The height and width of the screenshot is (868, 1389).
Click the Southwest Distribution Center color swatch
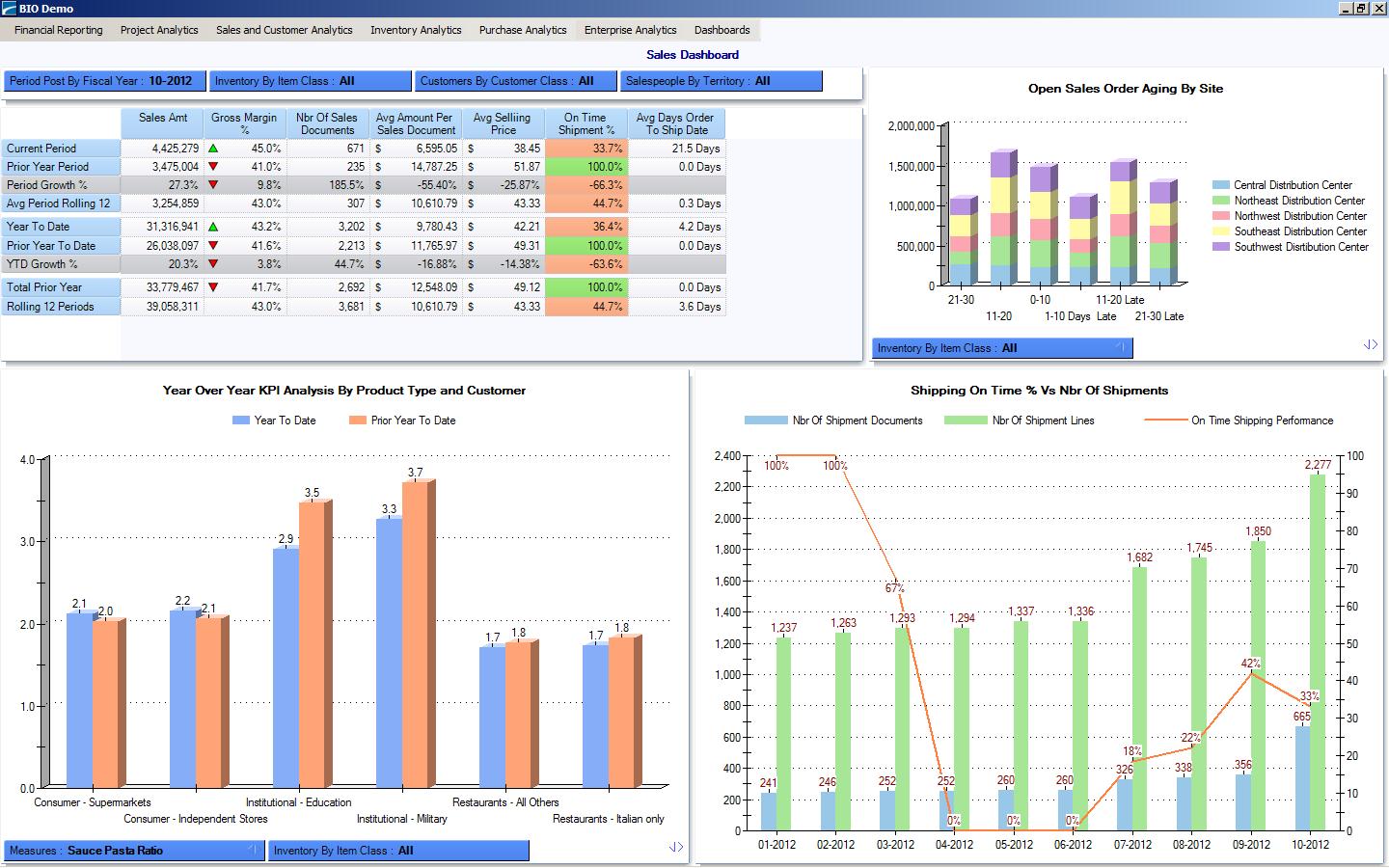click(1220, 247)
